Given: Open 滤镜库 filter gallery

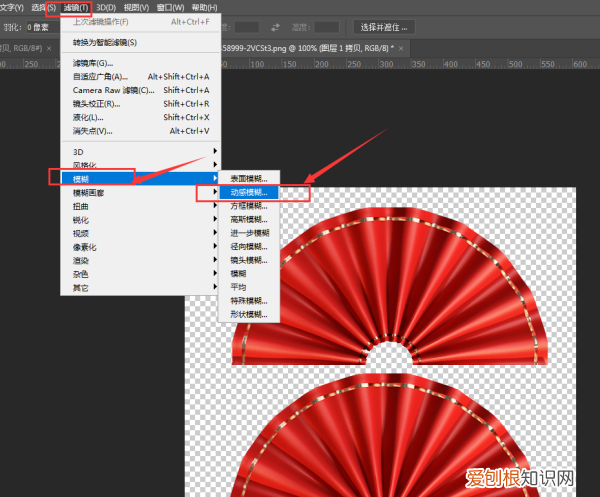Looking at the screenshot, I should [x=93, y=63].
